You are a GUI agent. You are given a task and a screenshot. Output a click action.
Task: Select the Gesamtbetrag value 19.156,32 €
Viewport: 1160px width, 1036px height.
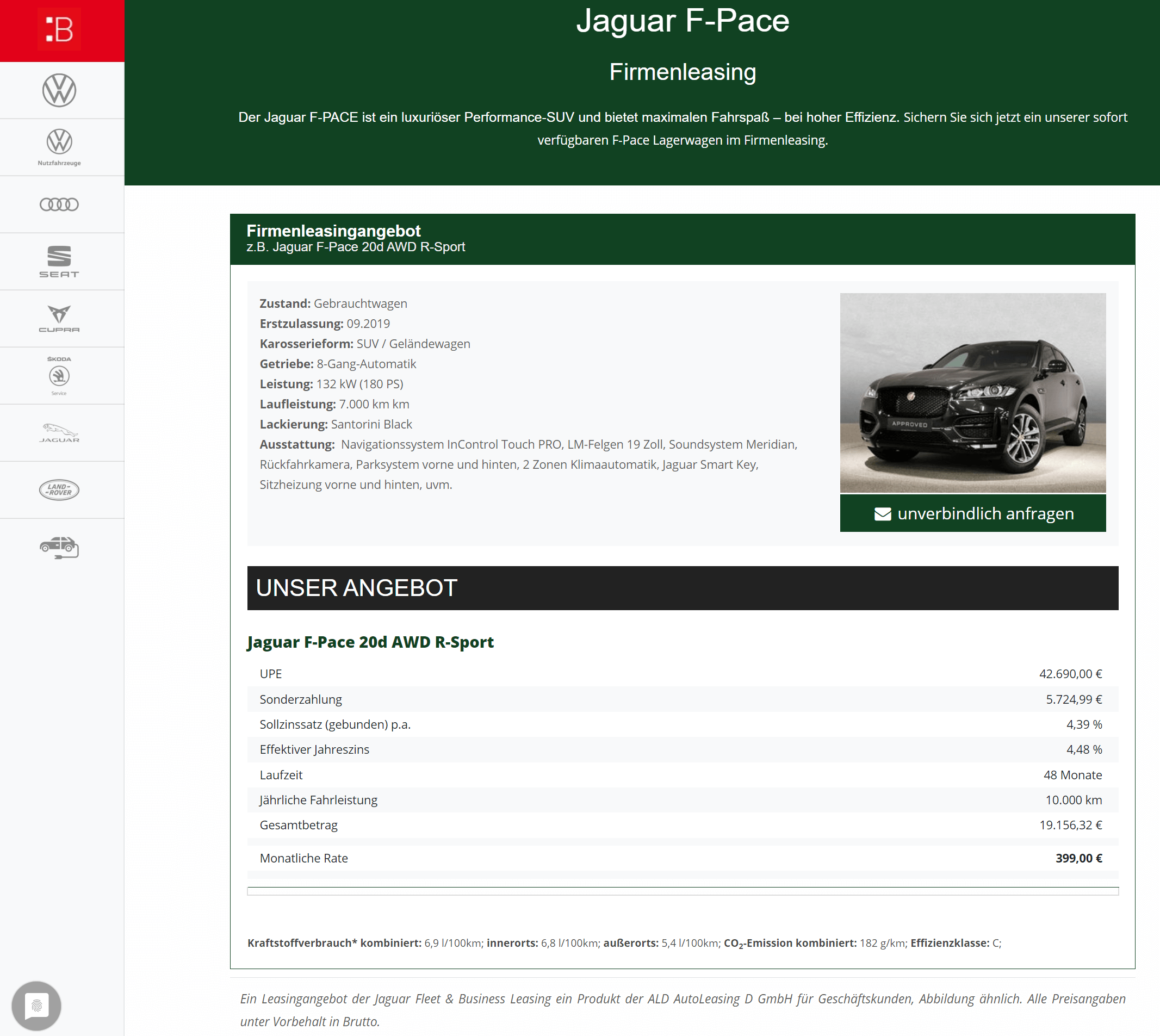[1071, 826]
